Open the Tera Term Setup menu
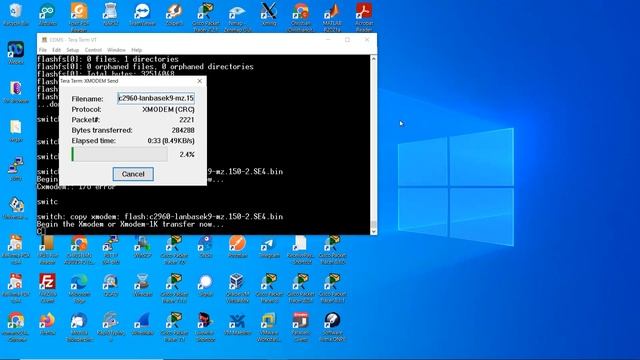 73,50
